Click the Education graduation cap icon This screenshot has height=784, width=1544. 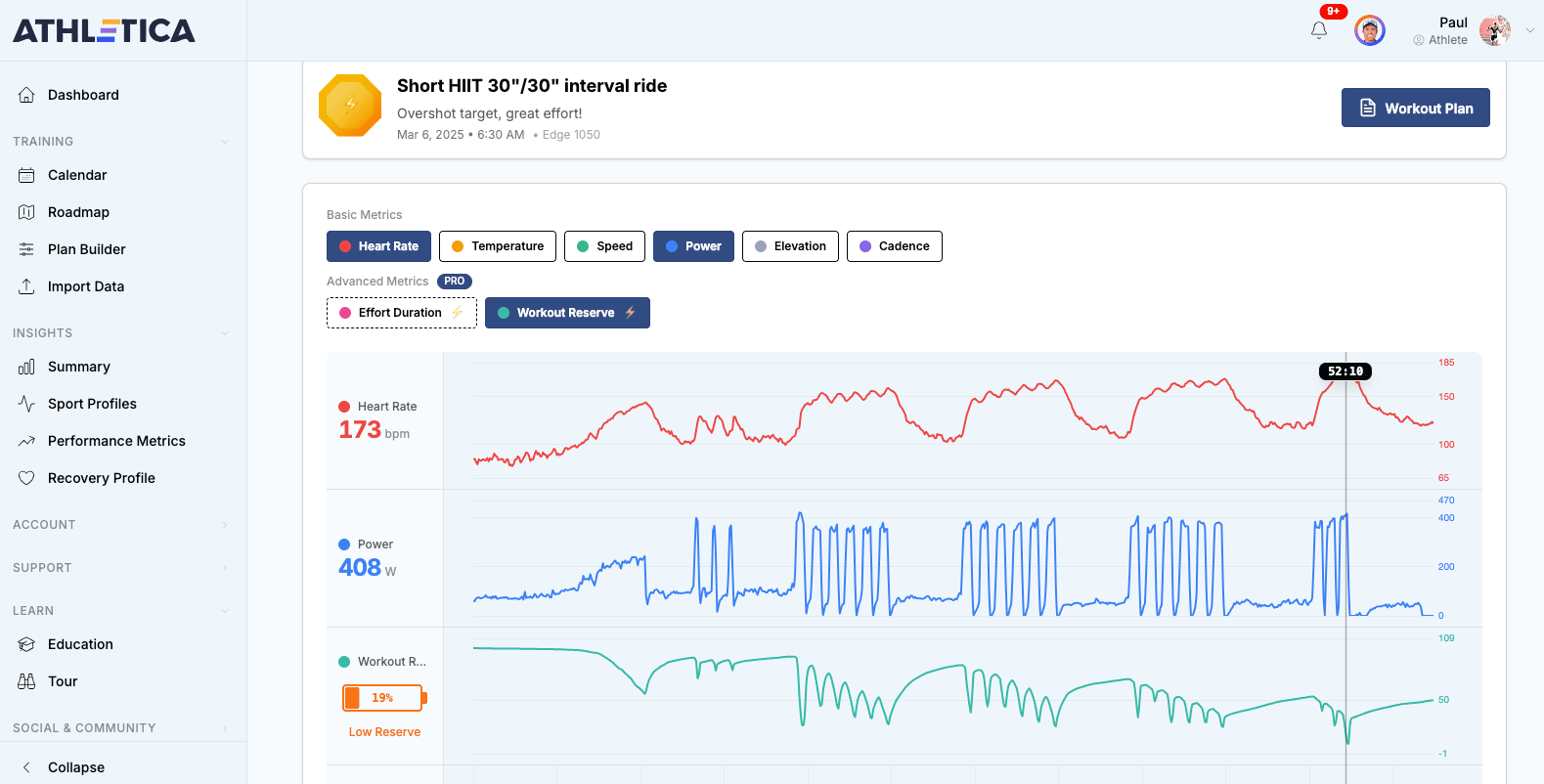[26, 644]
